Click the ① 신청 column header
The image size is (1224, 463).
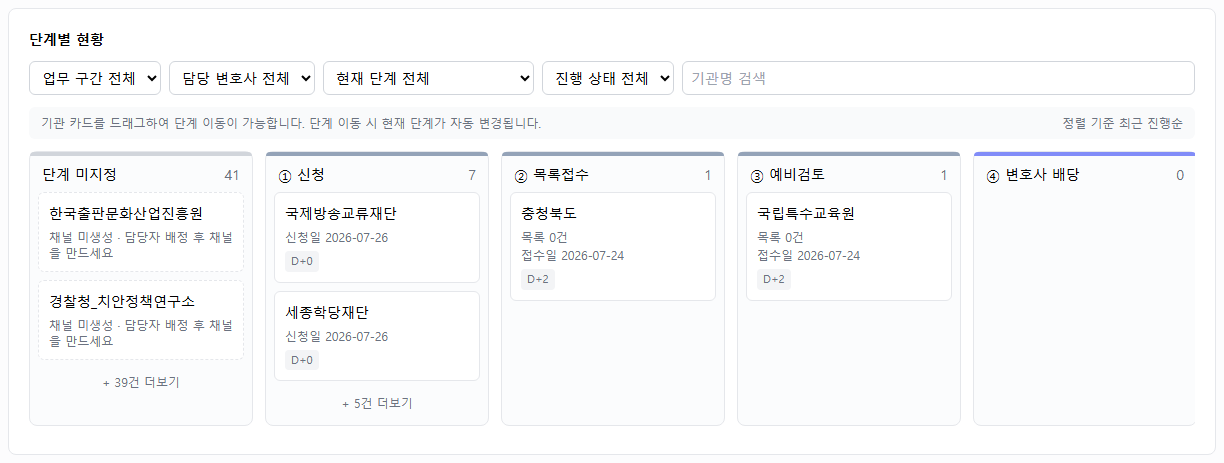point(377,175)
